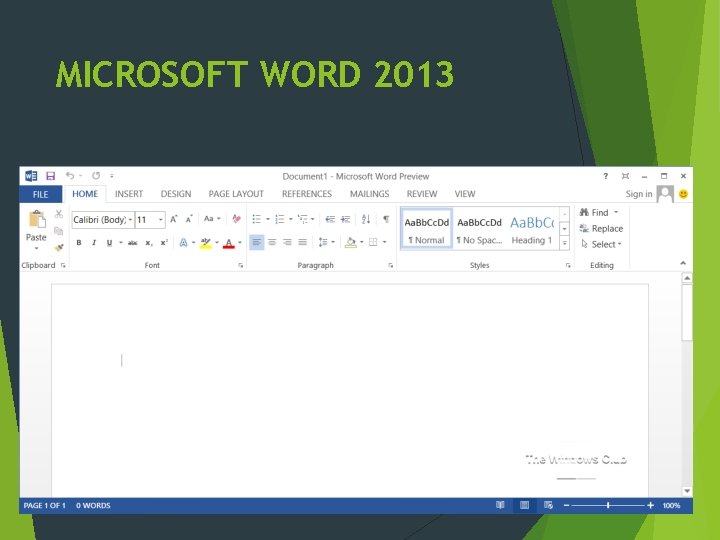This screenshot has height=540, width=720.
Task: Open the Find dropdown arrow
Action: [616, 212]
